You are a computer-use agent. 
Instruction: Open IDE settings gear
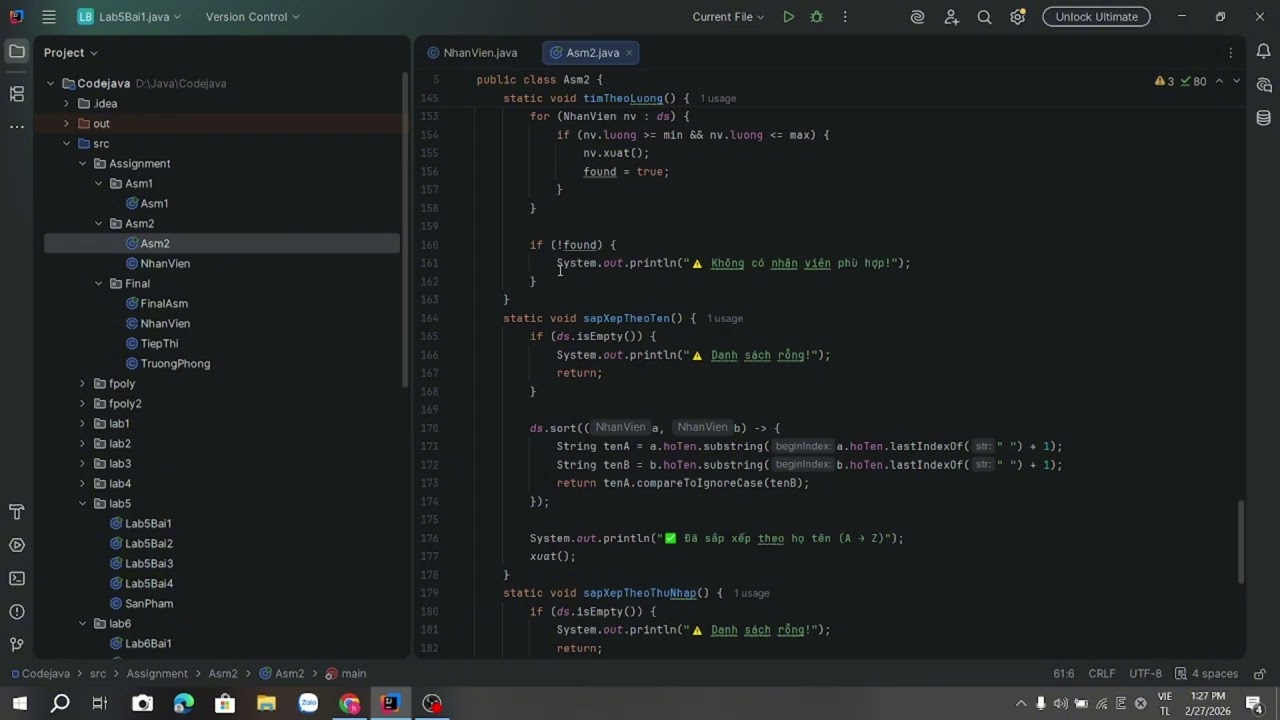coord(1018,17)
